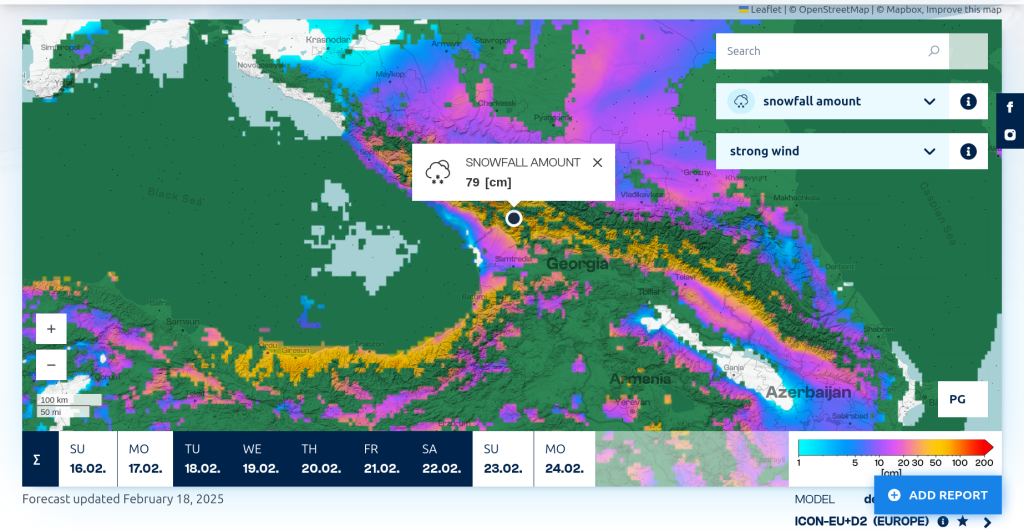Click the Armenia country label
Screen dimensions: 1024x530
pyautogui.click(x=640, y=379)
